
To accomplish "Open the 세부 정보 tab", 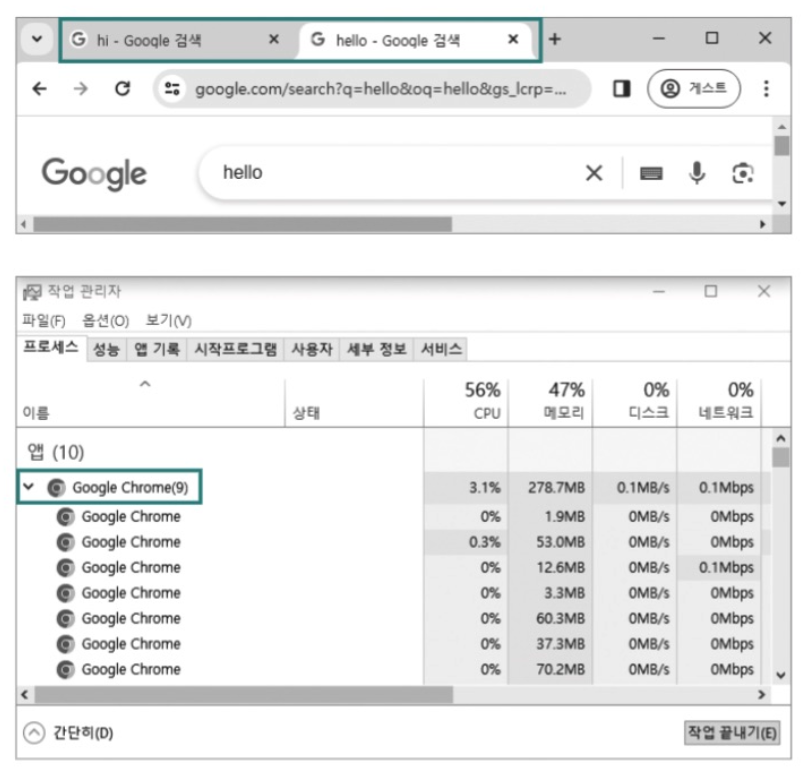I will 377,349.
